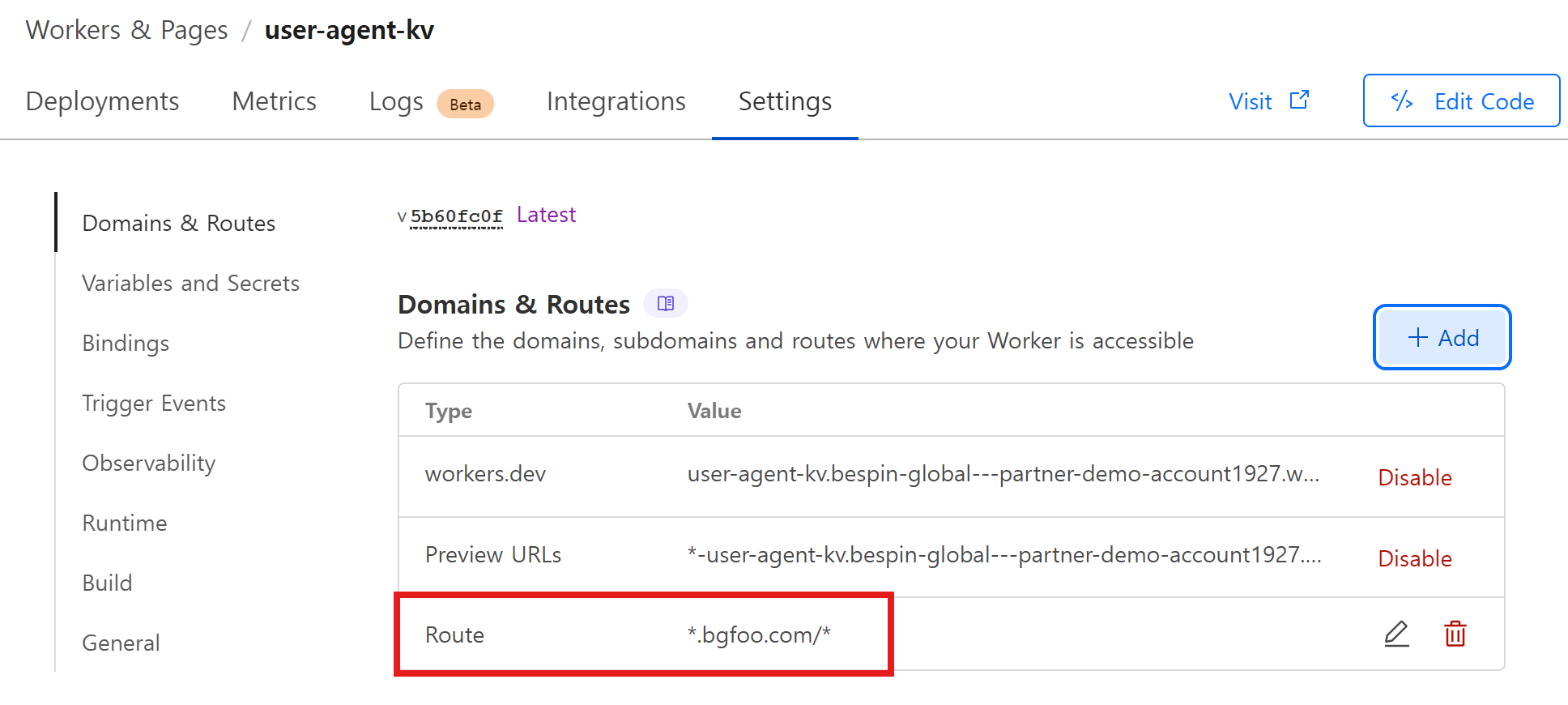Open the Bindings settings section

[126, 343]
